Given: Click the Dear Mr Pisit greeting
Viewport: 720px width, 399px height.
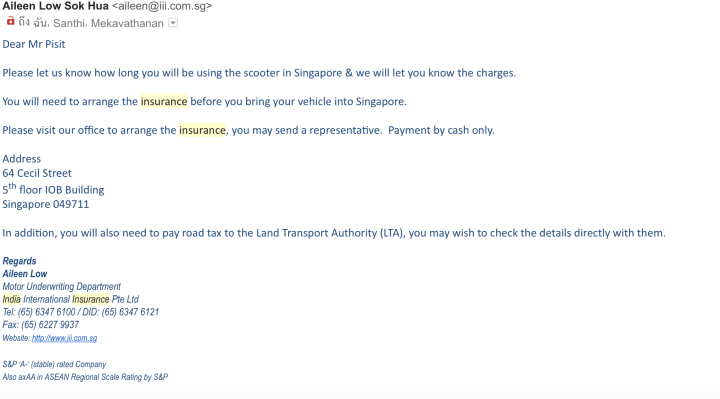Looking at the screenshot, I should [34, 44].
